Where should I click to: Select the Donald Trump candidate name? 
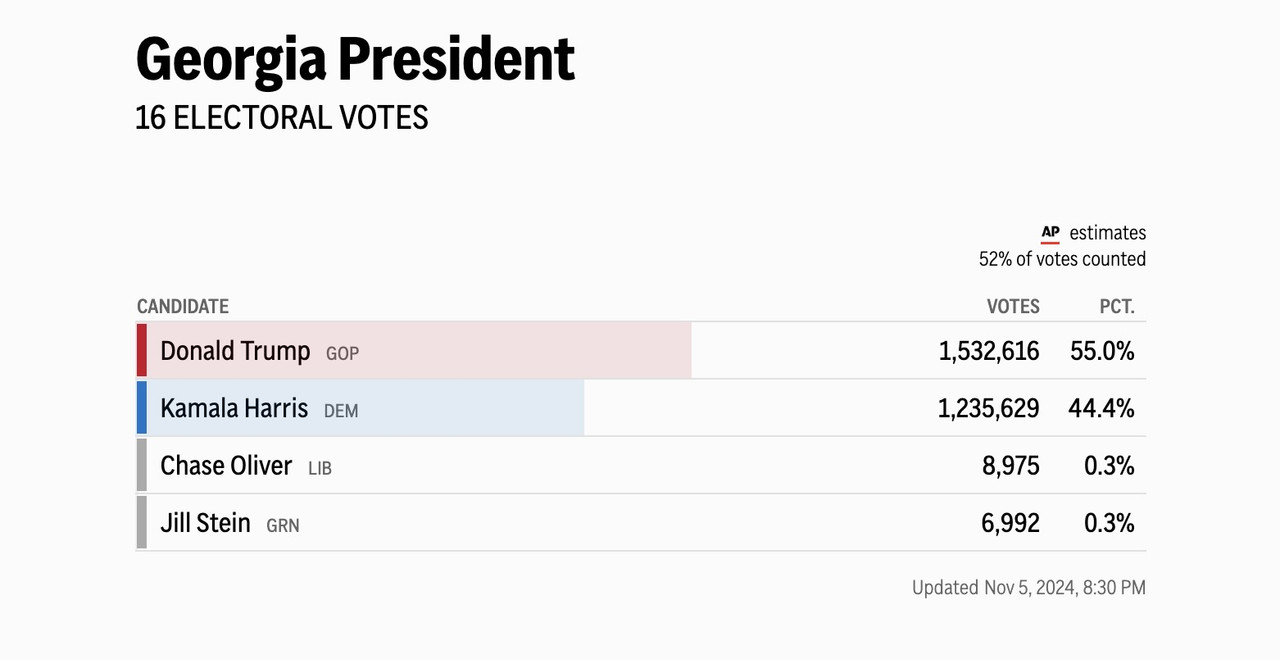pyautogui.click(x=235, y=351)
